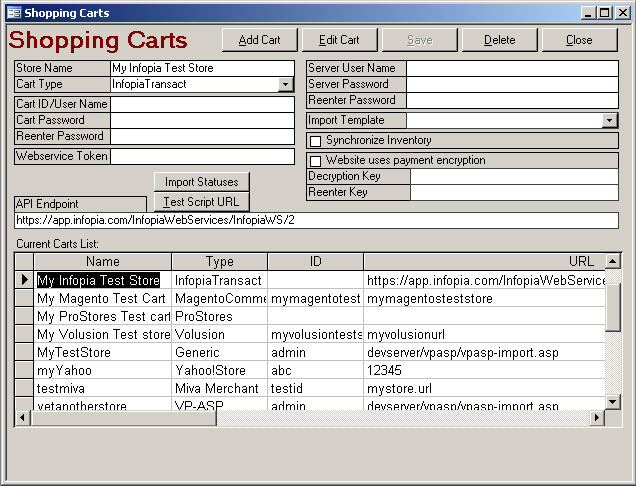Screen dimensions: 636x486
Task: Enable Synchronize Inventory checkbox
Action: (x=315, y=141)
